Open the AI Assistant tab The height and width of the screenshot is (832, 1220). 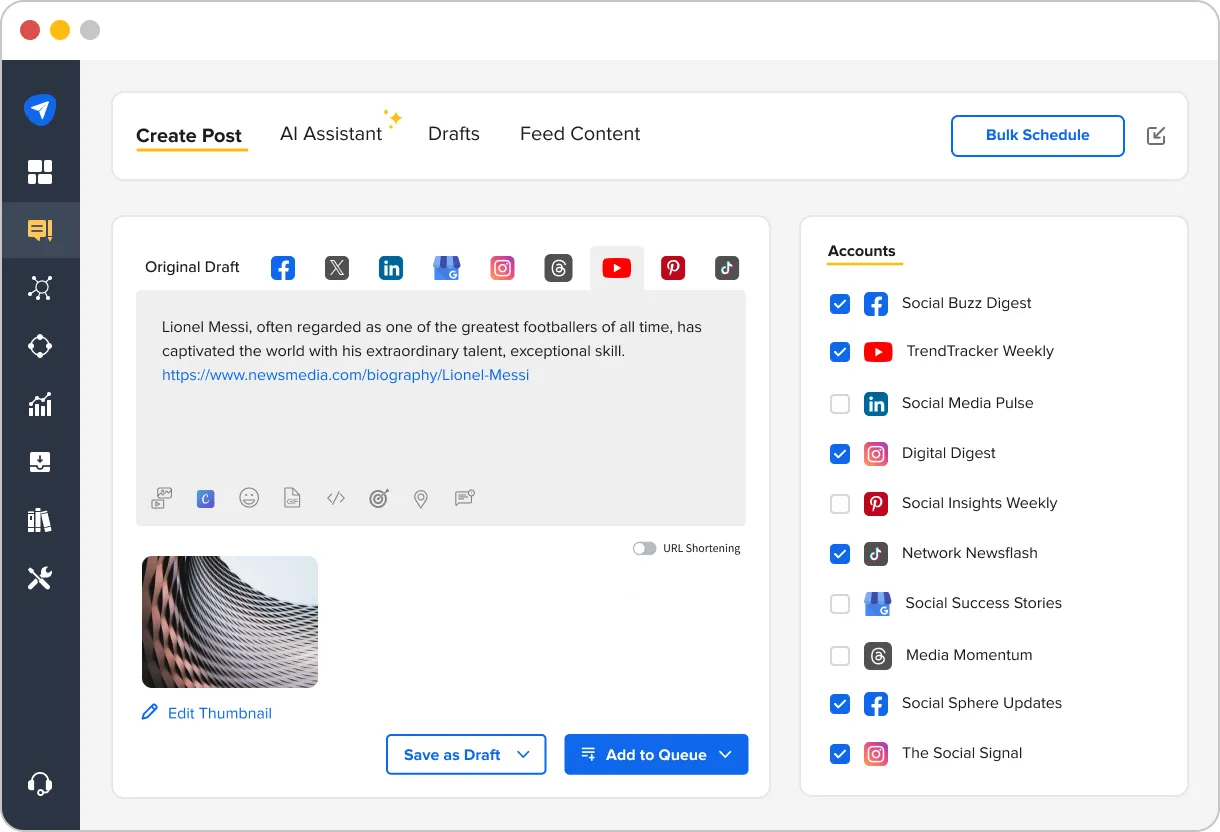click(x=333, y=133)
